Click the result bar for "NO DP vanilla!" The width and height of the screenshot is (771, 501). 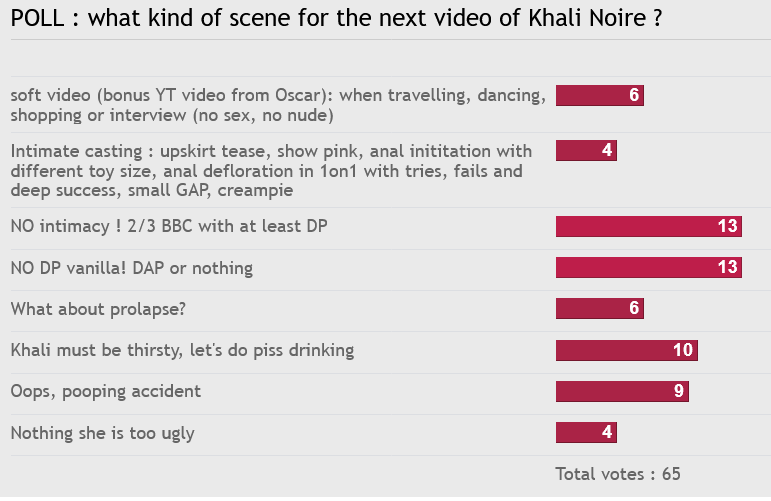point(648,268)
